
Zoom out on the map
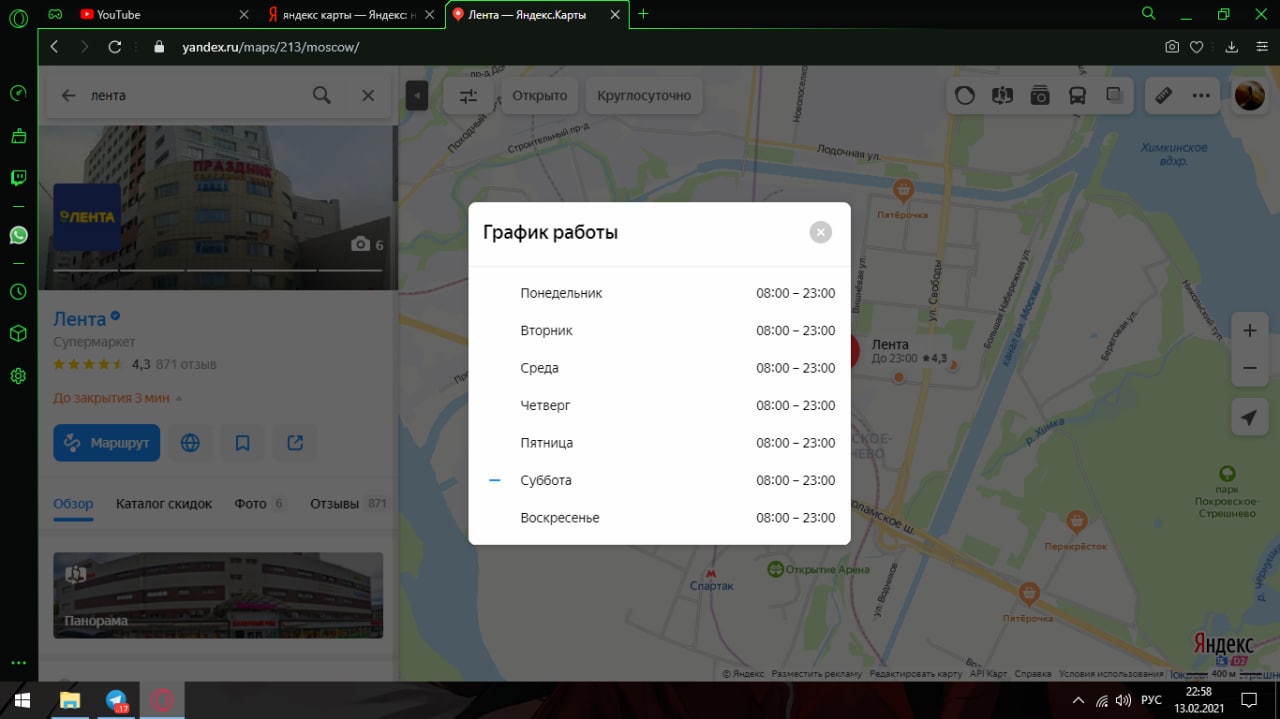tap(1250, 368)
